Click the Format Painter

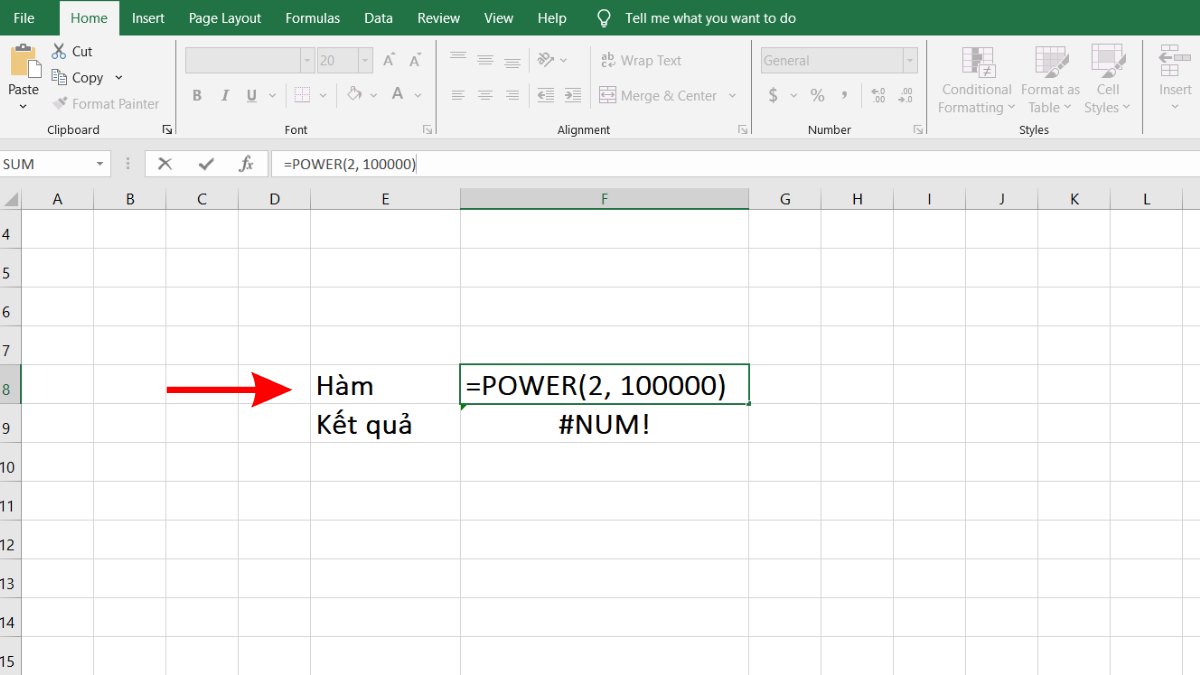104,103
